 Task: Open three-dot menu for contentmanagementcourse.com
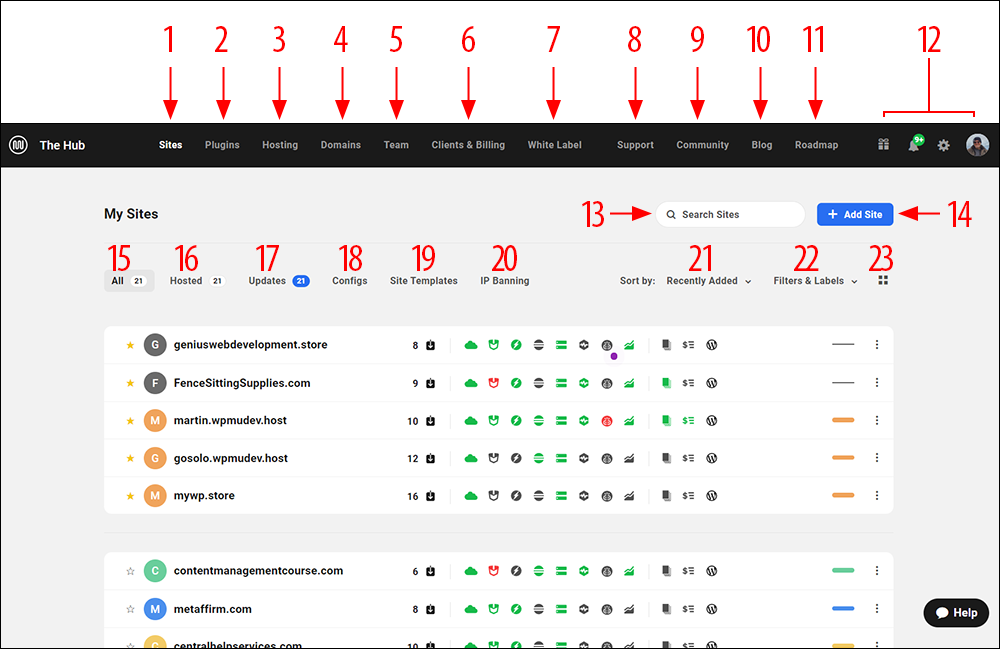877,571
